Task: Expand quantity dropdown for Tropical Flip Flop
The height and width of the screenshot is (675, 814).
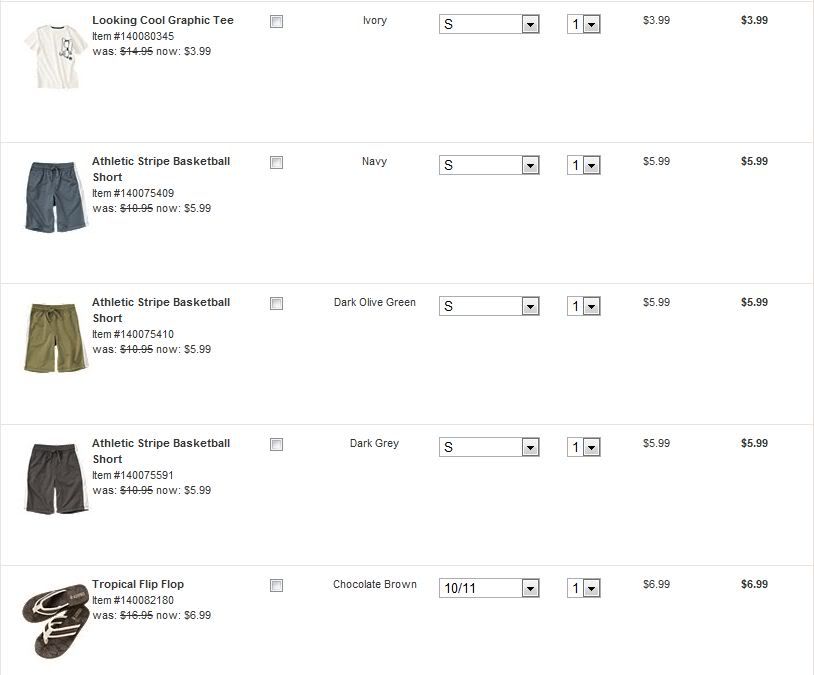Action: pos(583,588)
